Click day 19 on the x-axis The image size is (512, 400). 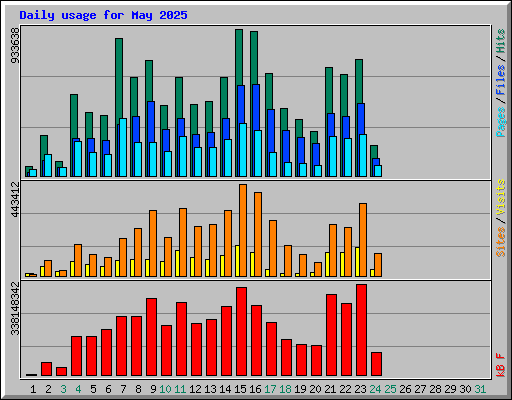point(300,389)
